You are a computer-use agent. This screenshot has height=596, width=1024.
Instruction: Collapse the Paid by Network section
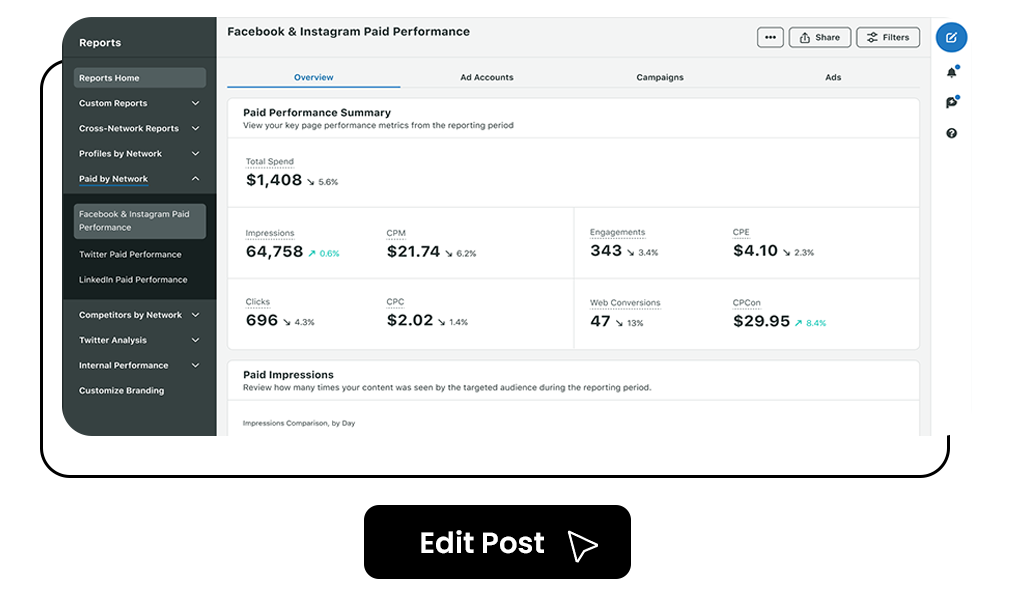tap(195, 179)
